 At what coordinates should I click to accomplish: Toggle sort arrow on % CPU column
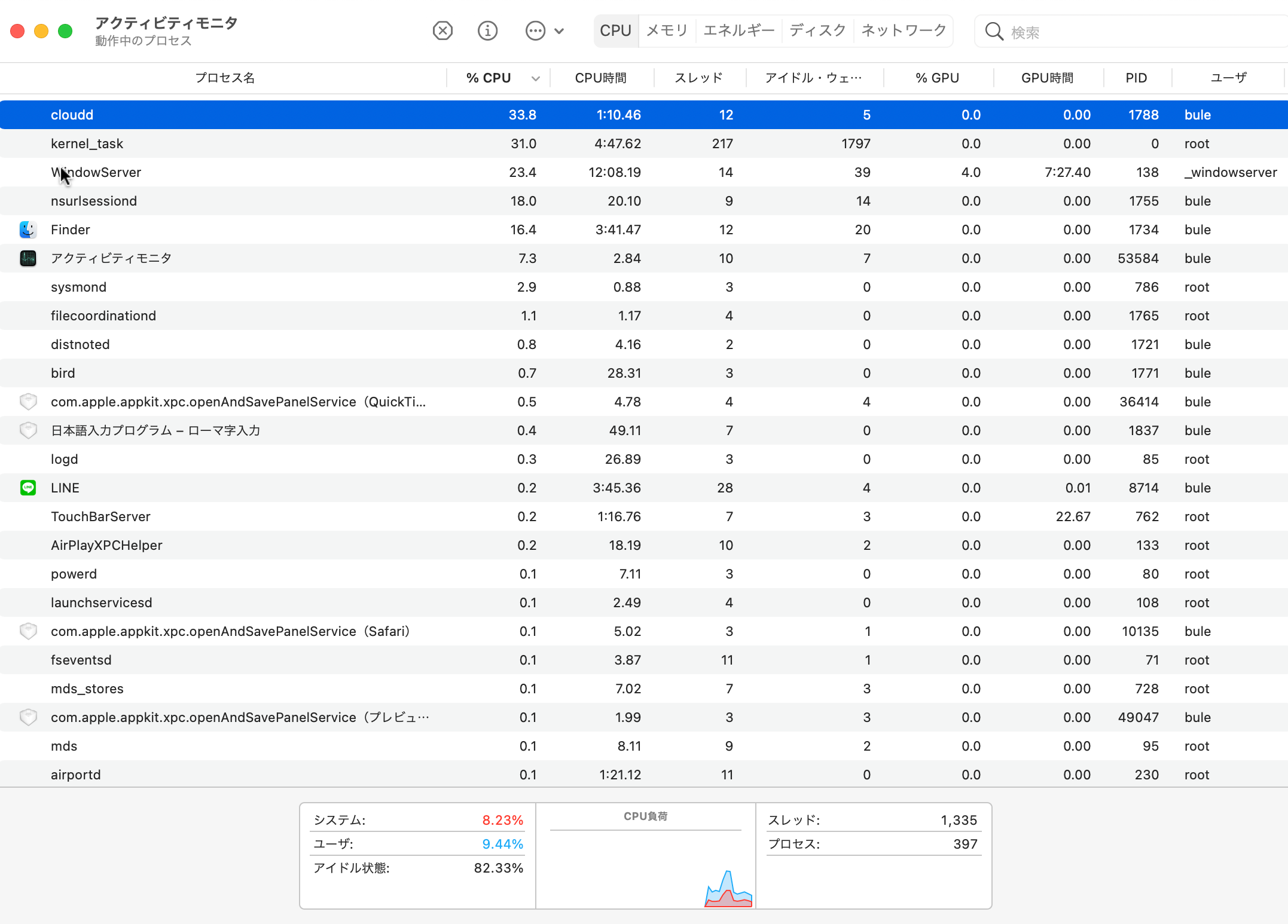pos(535,78)
